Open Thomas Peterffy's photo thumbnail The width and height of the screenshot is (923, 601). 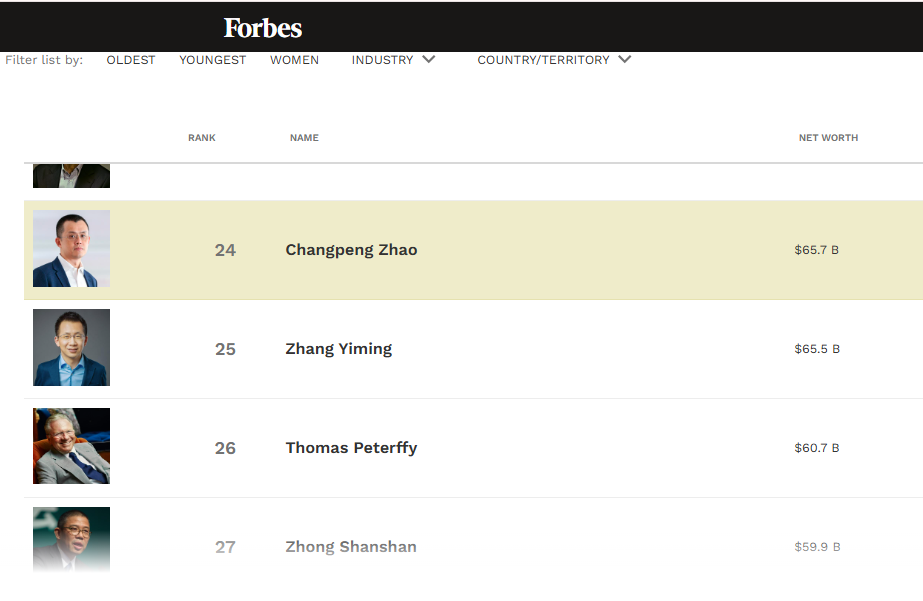(71, 446)
